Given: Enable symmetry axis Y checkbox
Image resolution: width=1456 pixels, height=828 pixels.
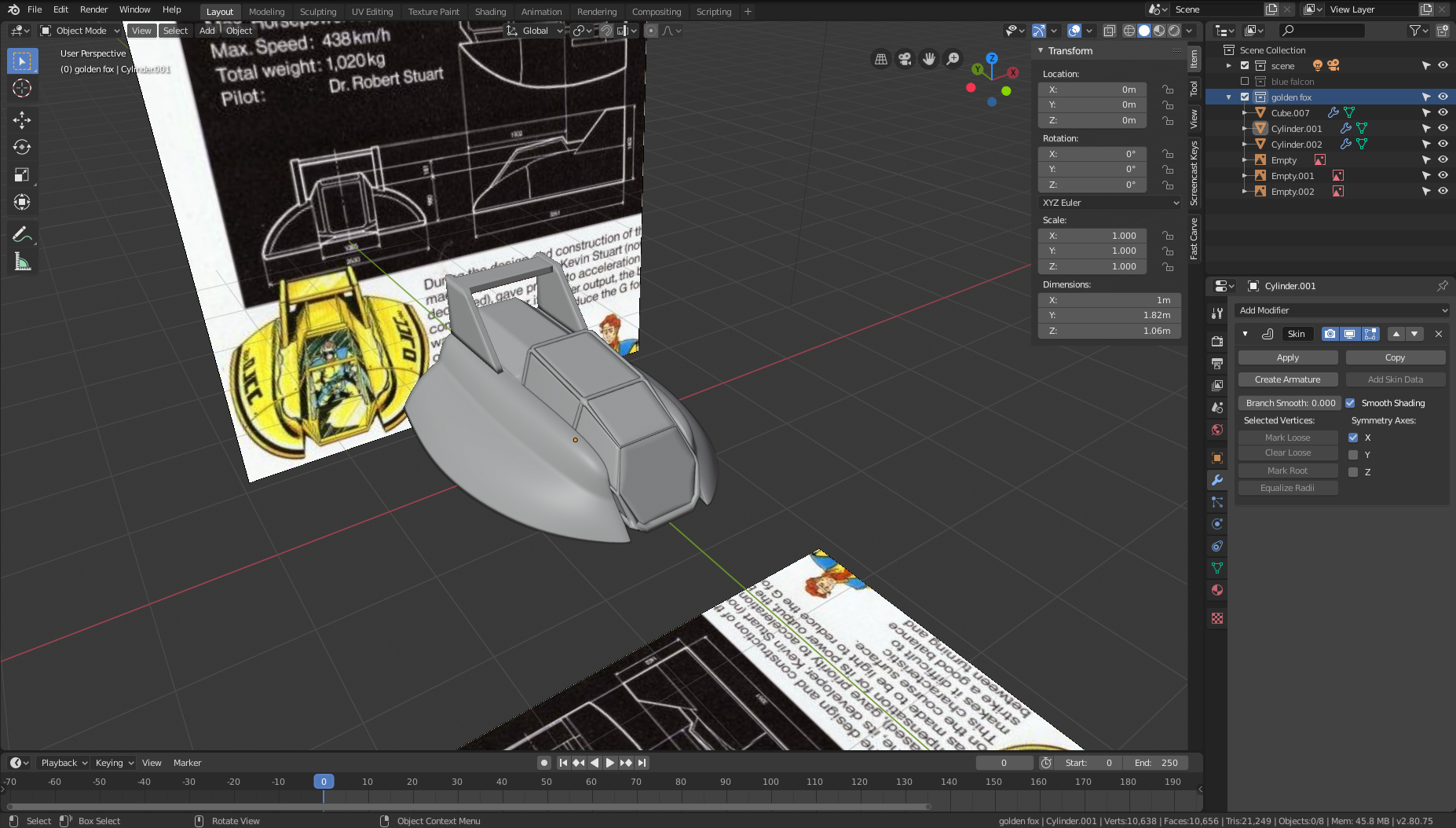Looking at the screenshot, I should 1353,455.
